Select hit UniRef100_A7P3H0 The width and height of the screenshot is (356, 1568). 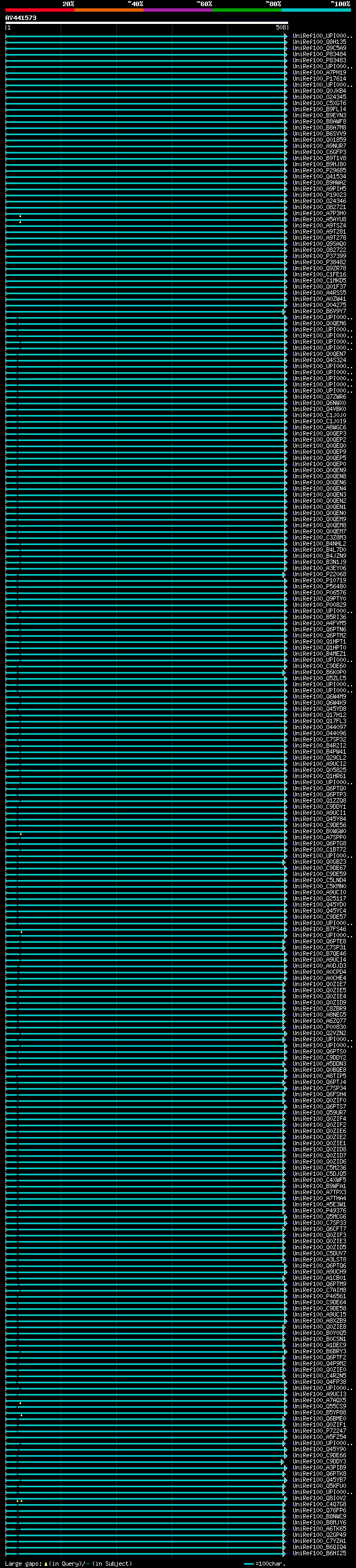(x=319, y=213)
